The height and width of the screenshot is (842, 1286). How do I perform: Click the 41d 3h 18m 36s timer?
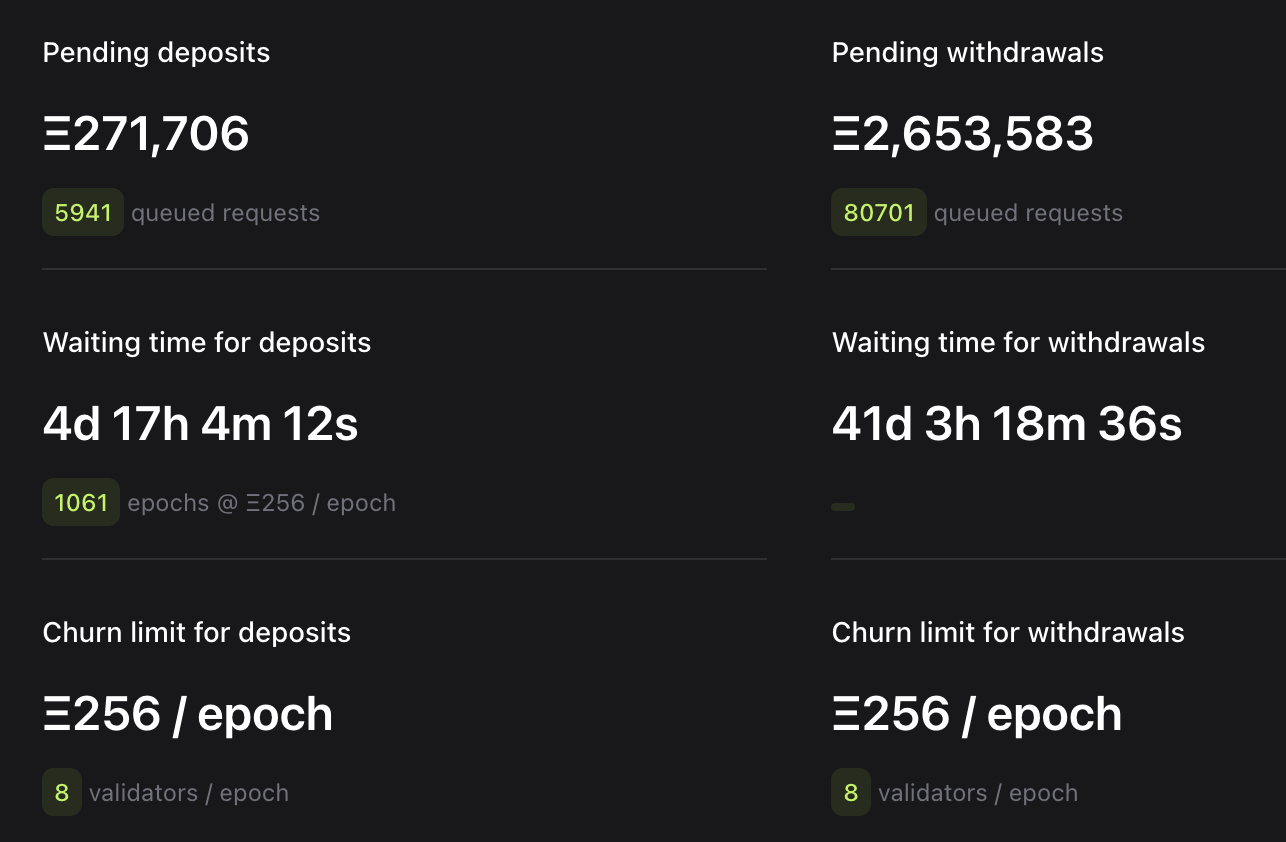click(x=1006, y=424)
